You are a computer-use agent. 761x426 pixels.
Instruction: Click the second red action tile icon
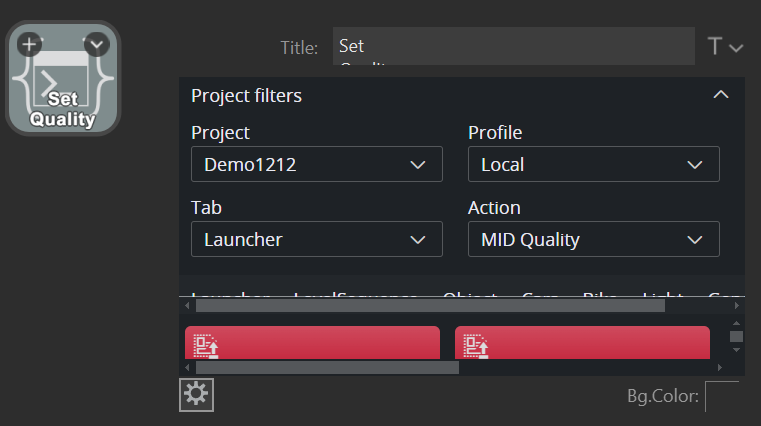[x=476, y=346]
